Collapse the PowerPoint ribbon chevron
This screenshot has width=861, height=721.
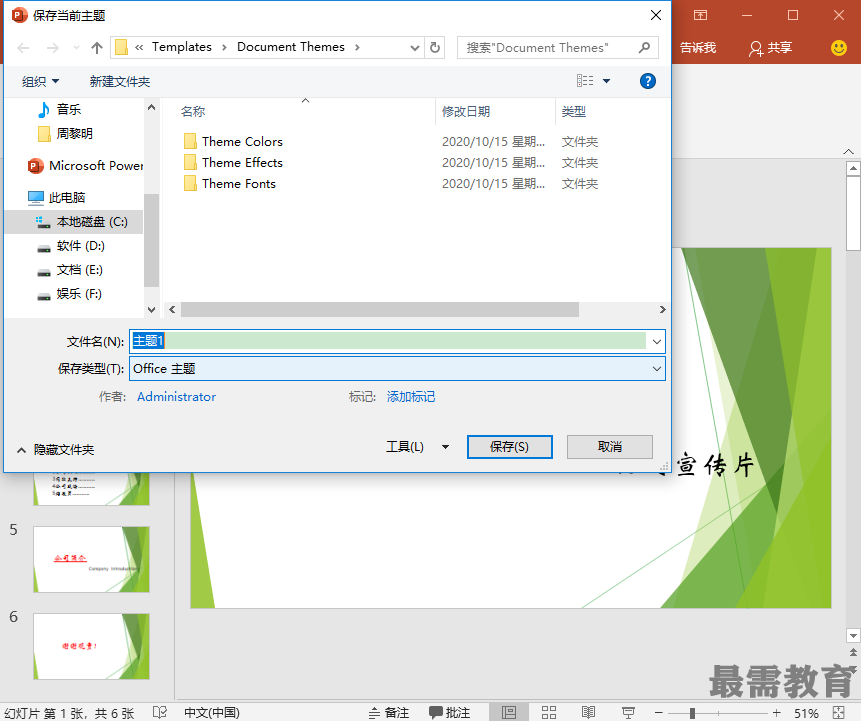tap(848, 152)
